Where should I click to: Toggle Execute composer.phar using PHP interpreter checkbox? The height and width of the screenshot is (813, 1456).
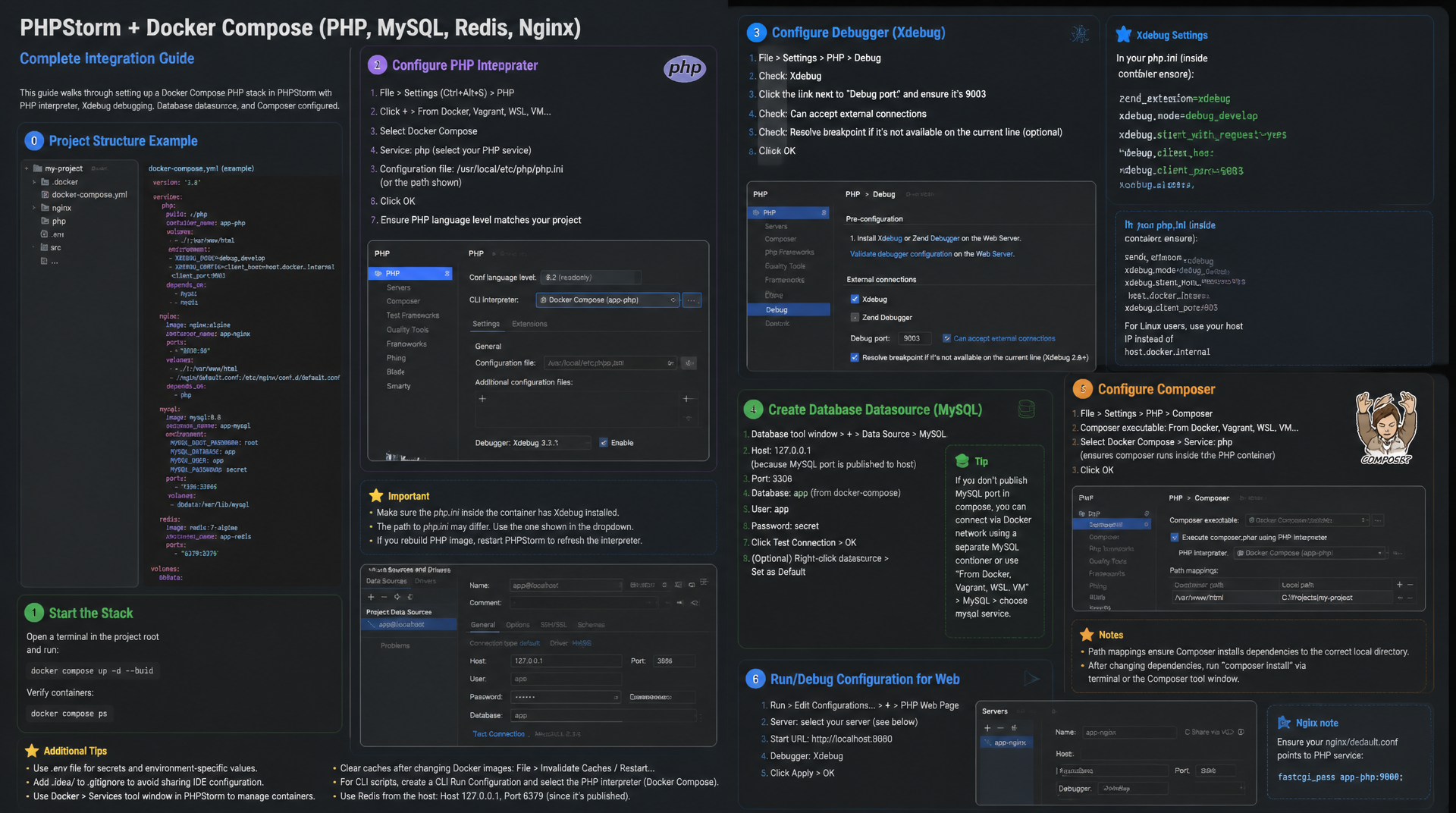click(1175, 538)
